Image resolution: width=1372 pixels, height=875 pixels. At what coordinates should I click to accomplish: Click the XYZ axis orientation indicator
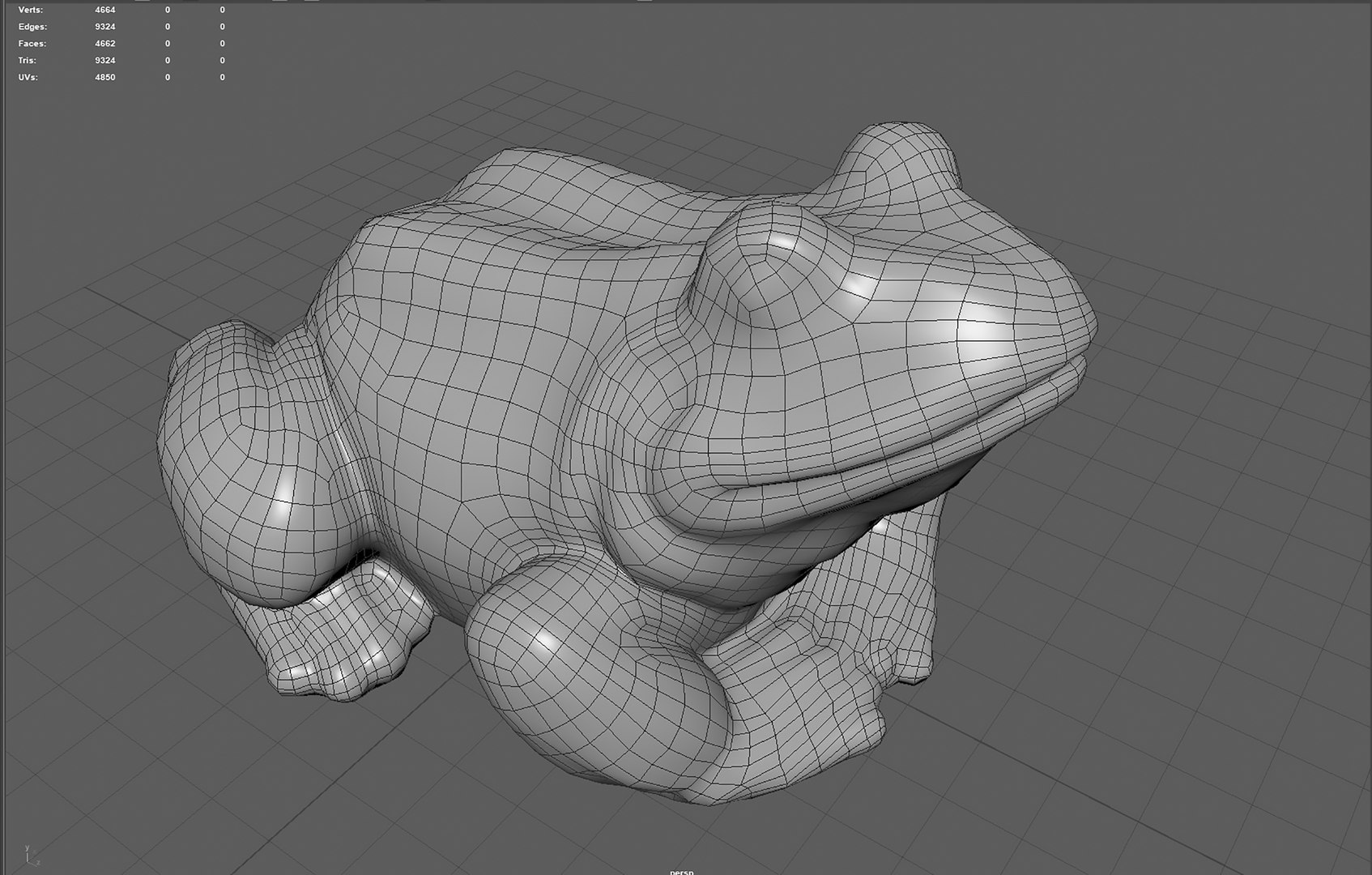(x=32, y=855)
